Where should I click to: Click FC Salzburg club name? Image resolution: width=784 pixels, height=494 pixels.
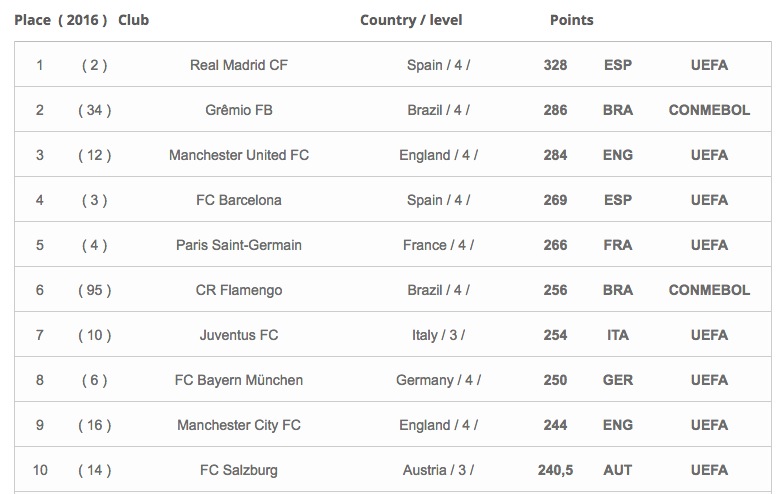pos(239,470)
